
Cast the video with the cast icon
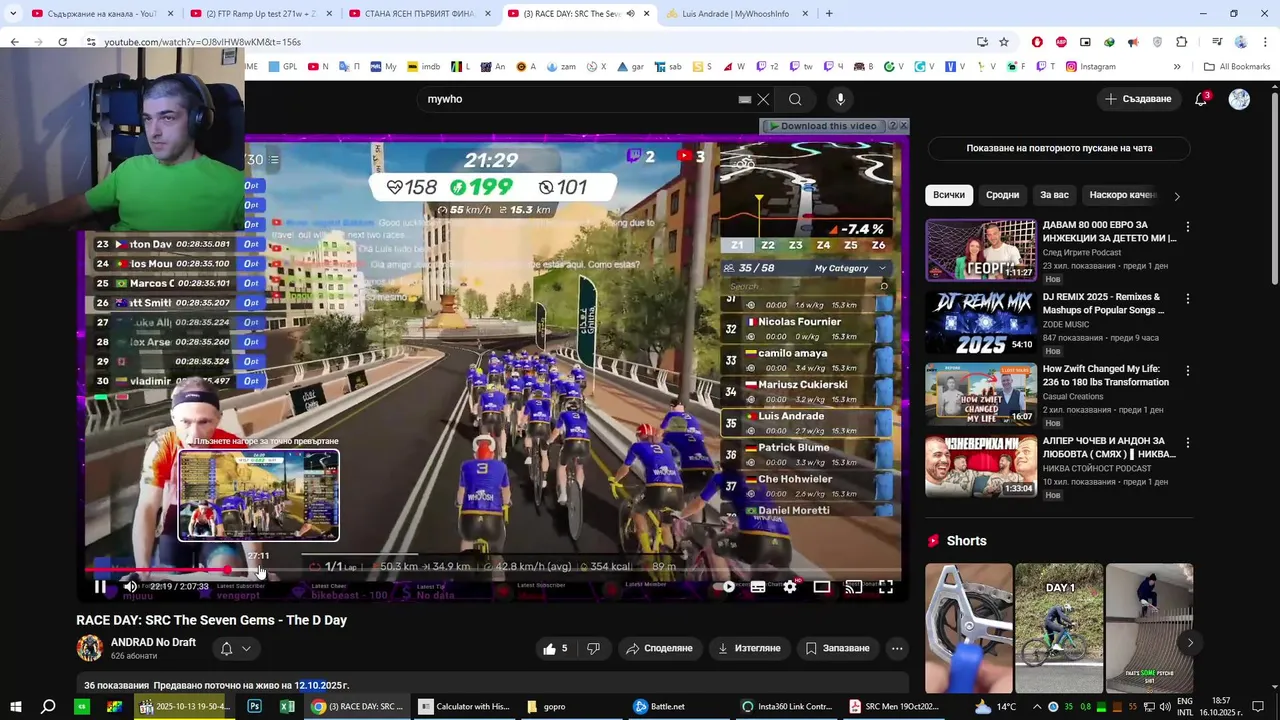[x=854, y=587]
